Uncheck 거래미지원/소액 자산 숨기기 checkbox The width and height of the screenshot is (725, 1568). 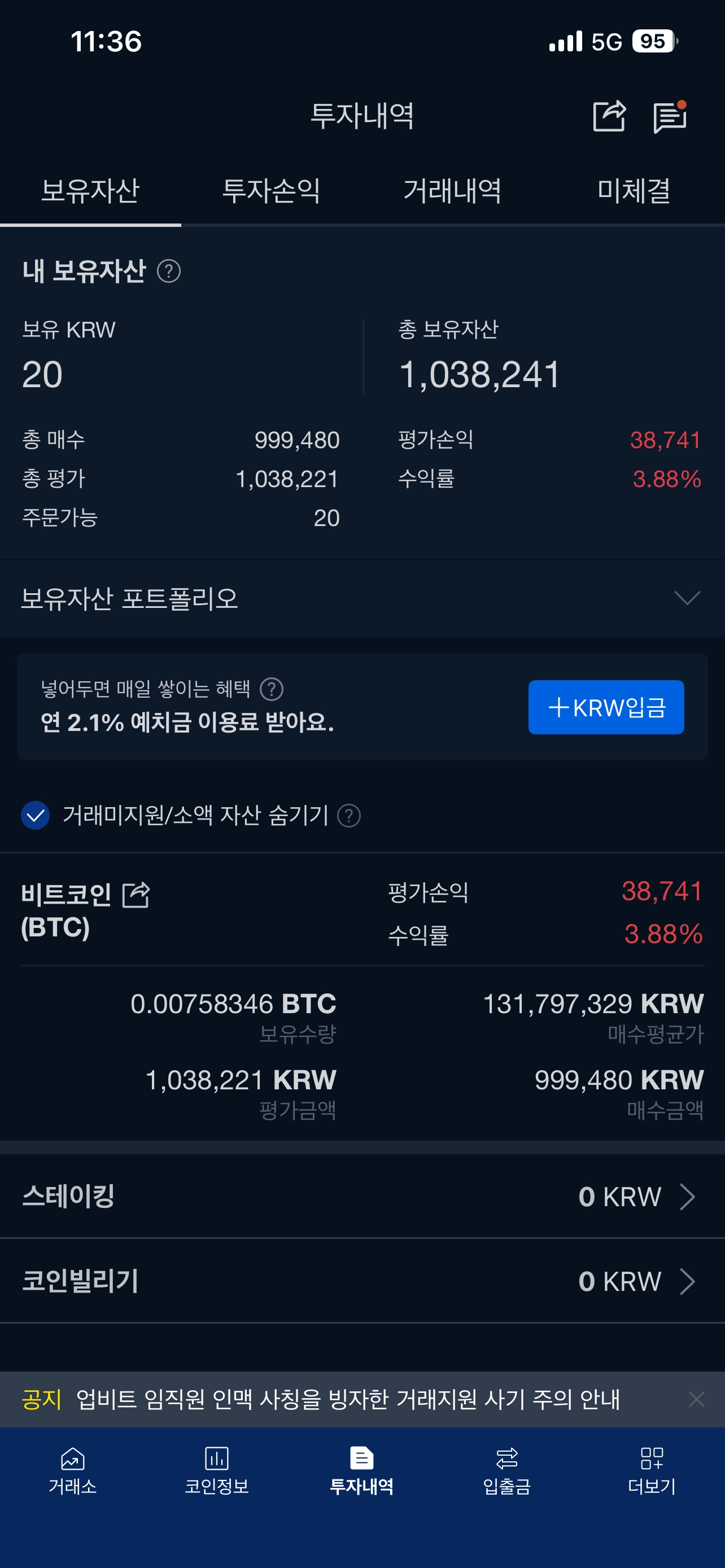[x=36, y=816]
